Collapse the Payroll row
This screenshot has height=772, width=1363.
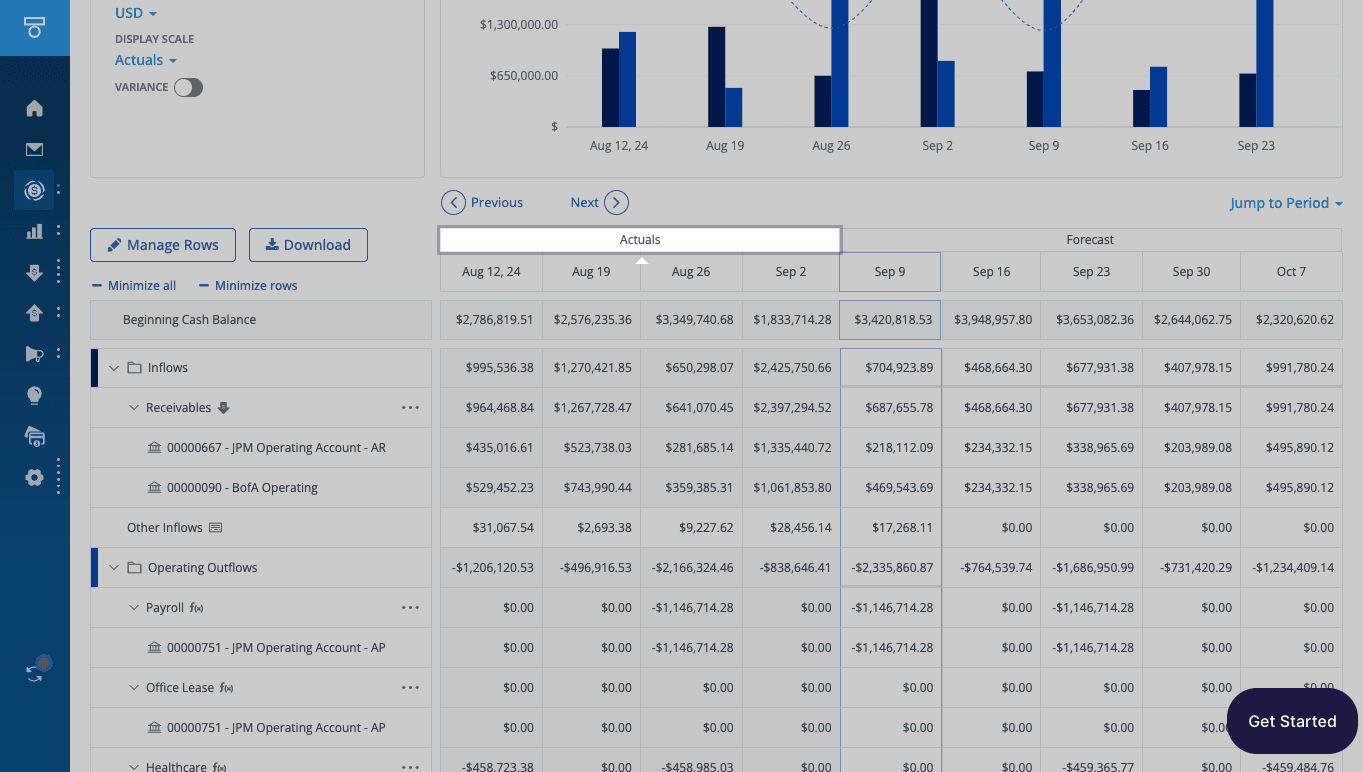click(x=135, y=608)
